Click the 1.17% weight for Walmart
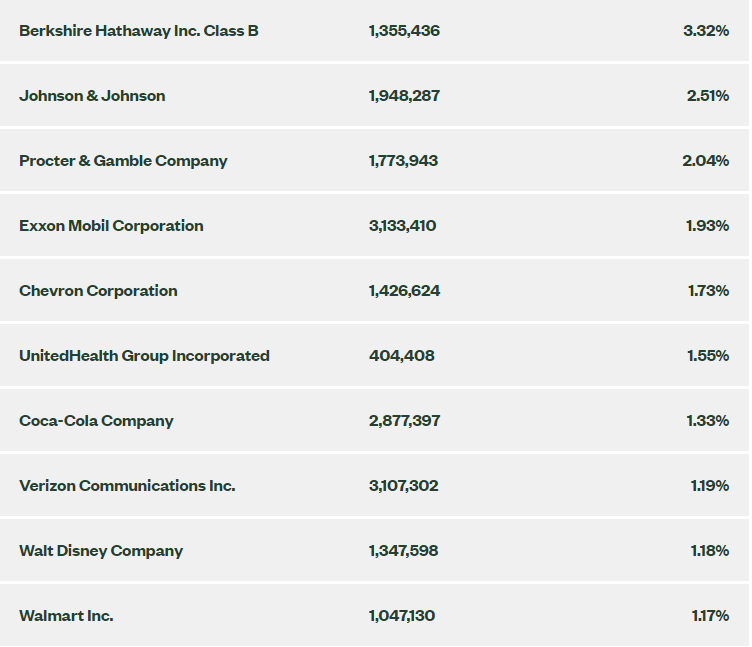The image size is (752, 647). point(710,616)
